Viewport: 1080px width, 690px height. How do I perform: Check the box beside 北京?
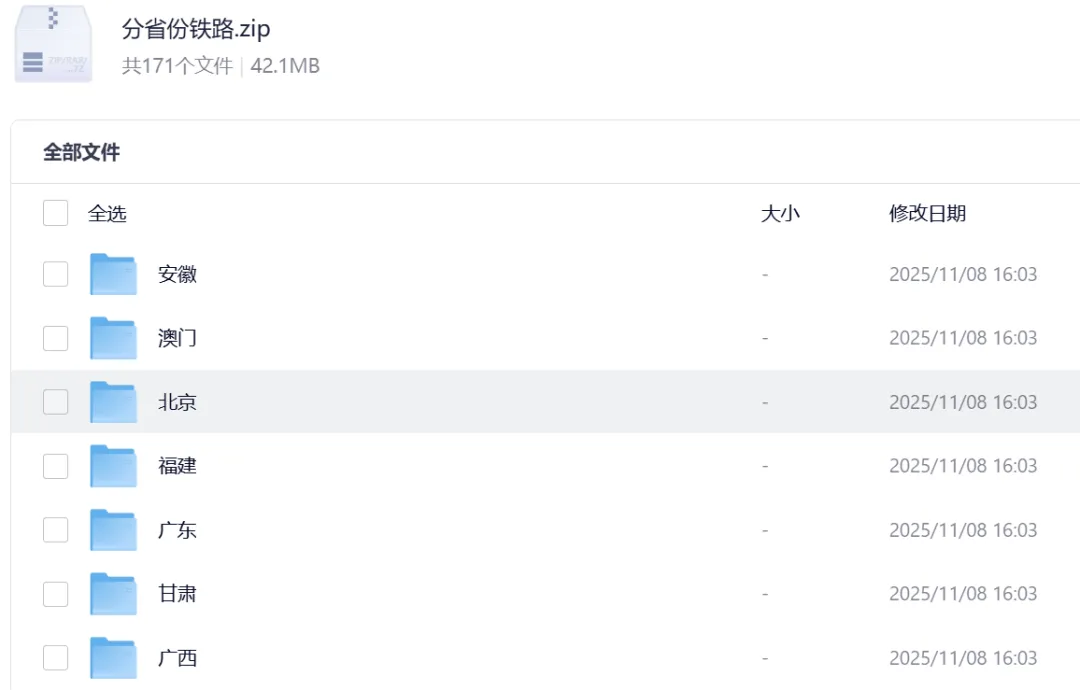tap(55, 402)
